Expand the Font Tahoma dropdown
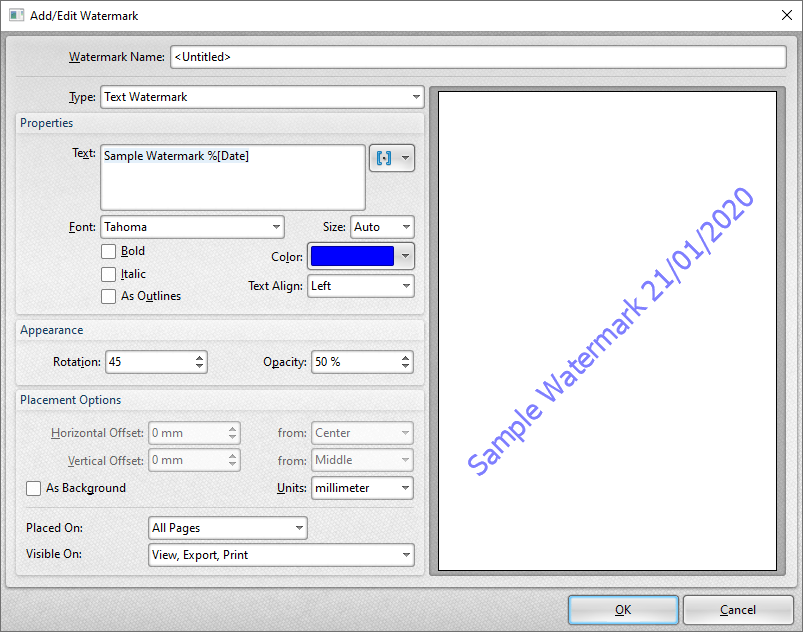Screen dimensions: 803x632 [192, 227]
